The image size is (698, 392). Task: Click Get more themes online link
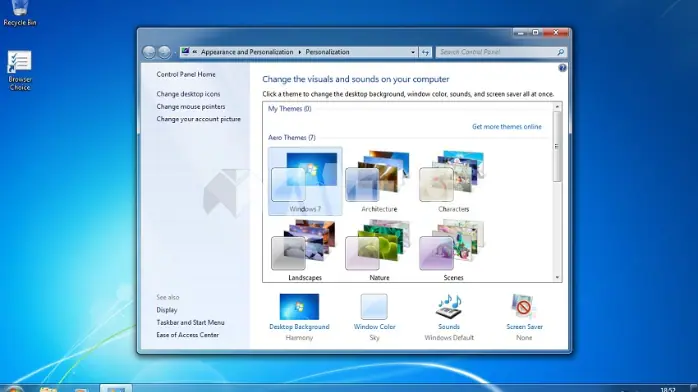pos(507,127)
